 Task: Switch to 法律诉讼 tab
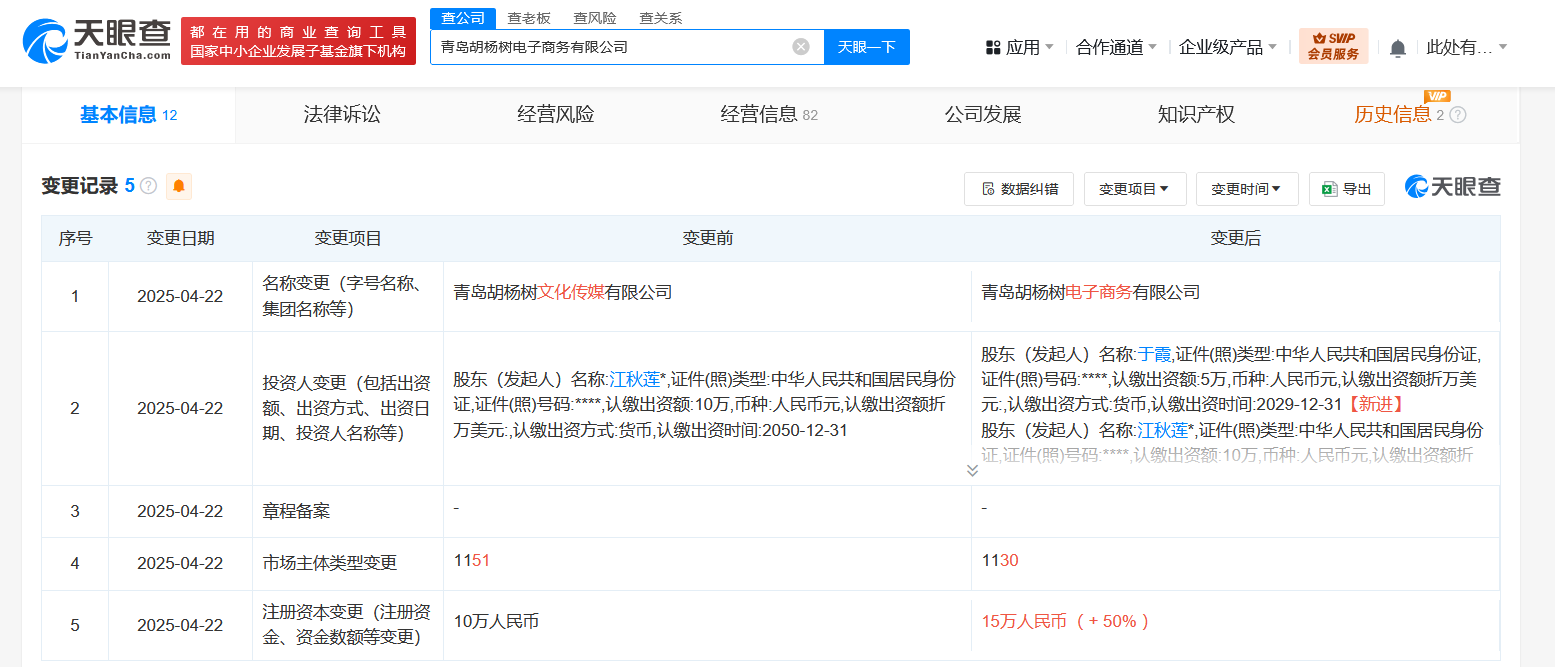pyautogui.click(x=342, y=115)
